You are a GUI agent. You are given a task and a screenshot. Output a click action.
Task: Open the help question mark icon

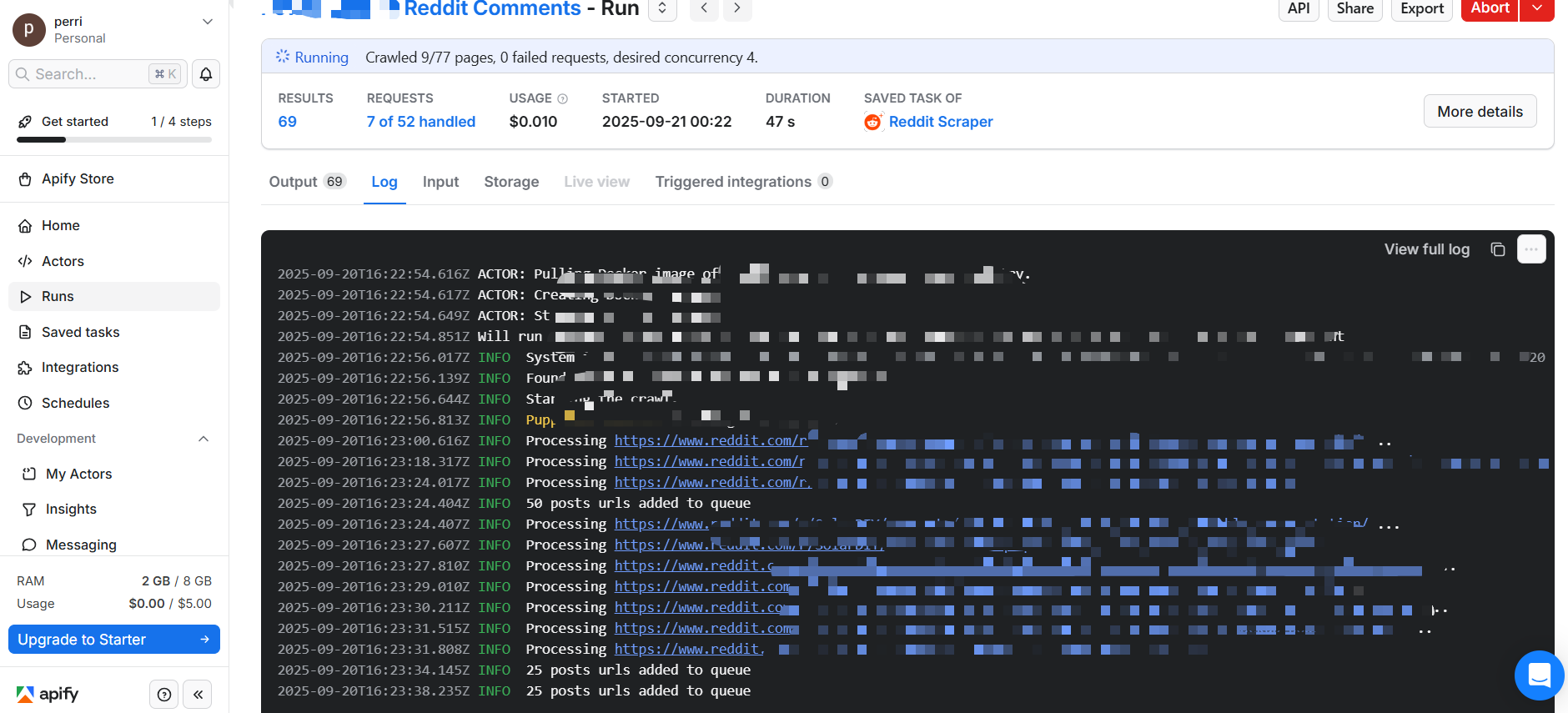click(164, 695)
